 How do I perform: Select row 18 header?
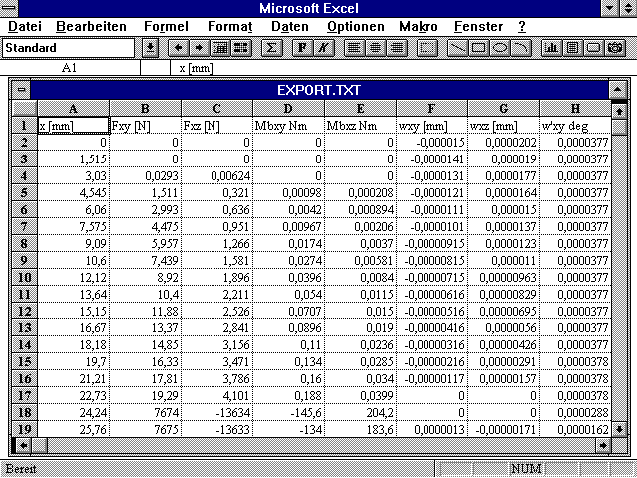coord(24,413)
